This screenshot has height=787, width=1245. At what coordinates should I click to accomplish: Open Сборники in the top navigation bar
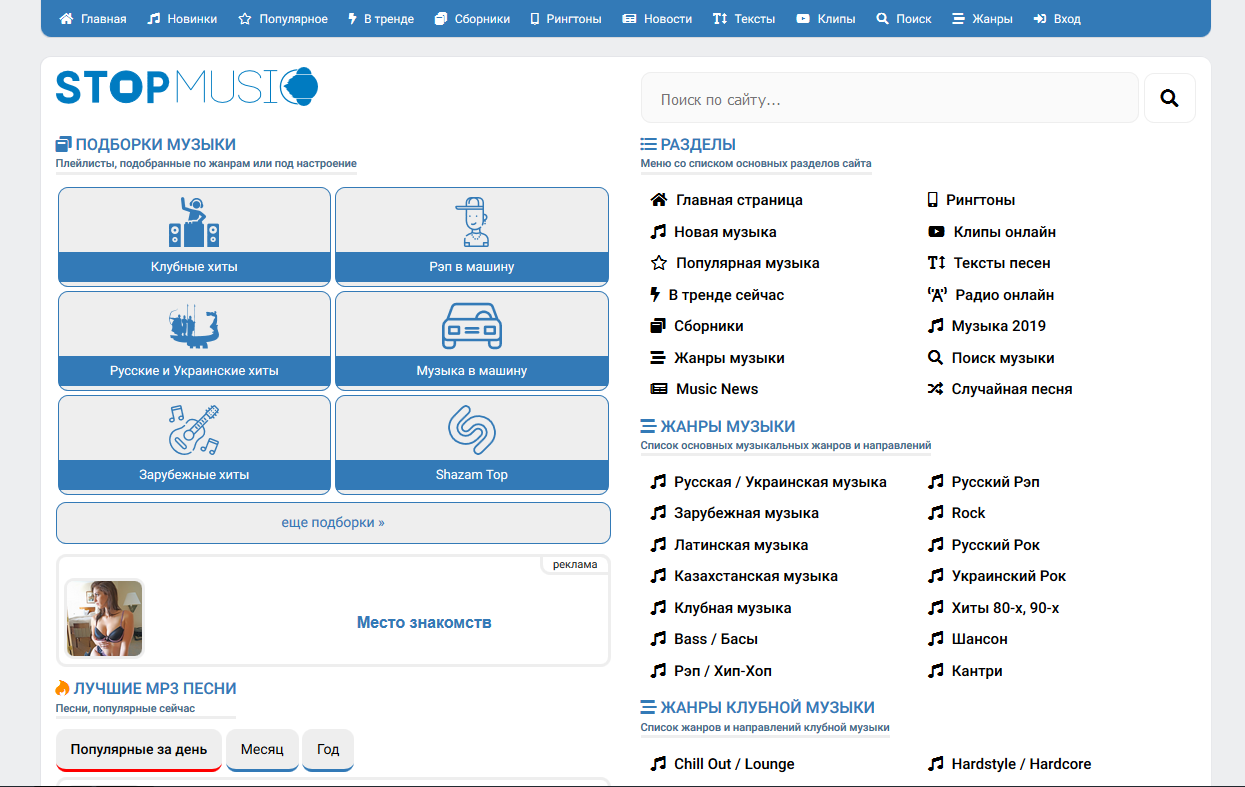(472, 19)
